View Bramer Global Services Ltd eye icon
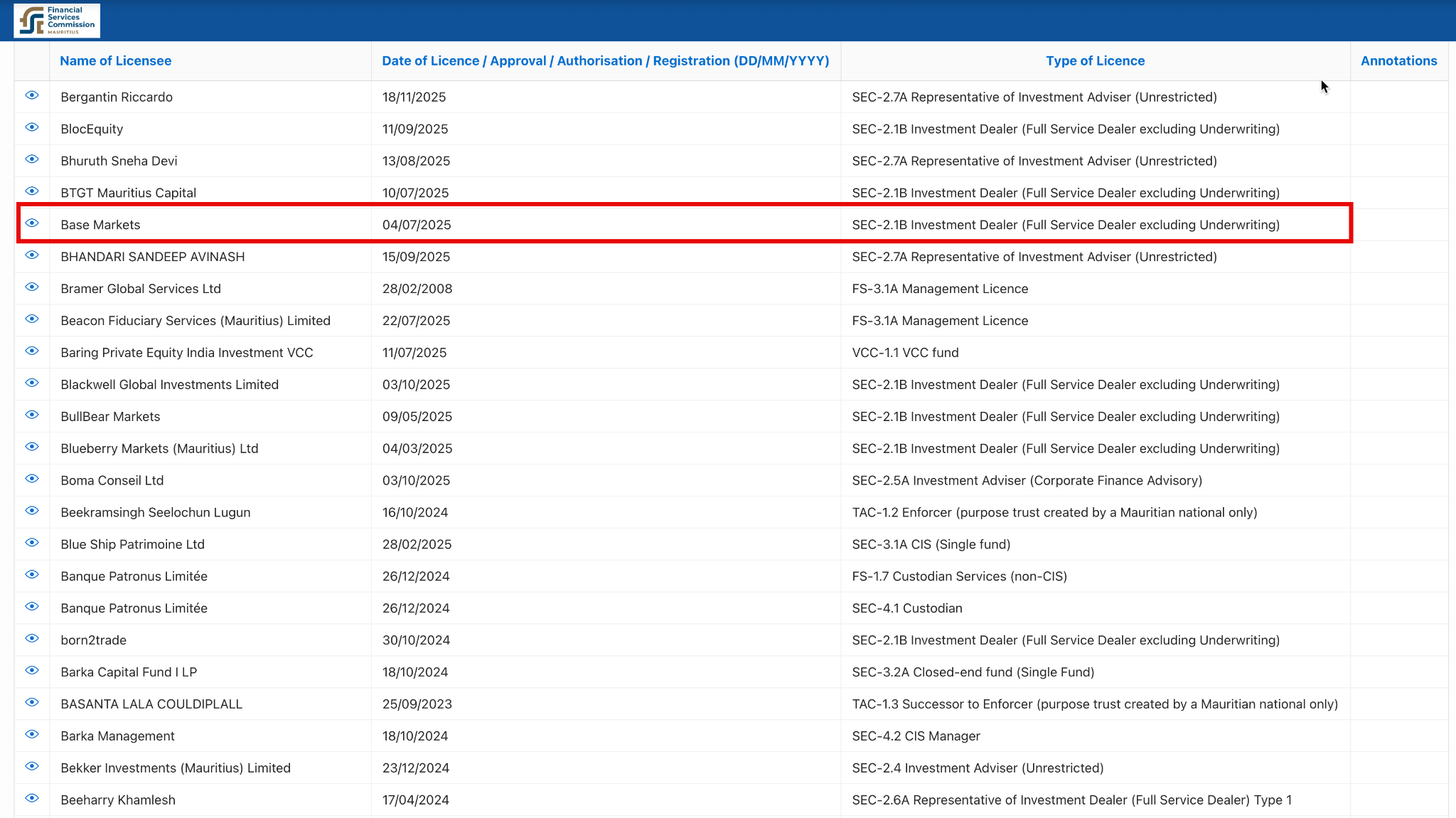Screen dimensions: 1456x818 coord(32,287)
